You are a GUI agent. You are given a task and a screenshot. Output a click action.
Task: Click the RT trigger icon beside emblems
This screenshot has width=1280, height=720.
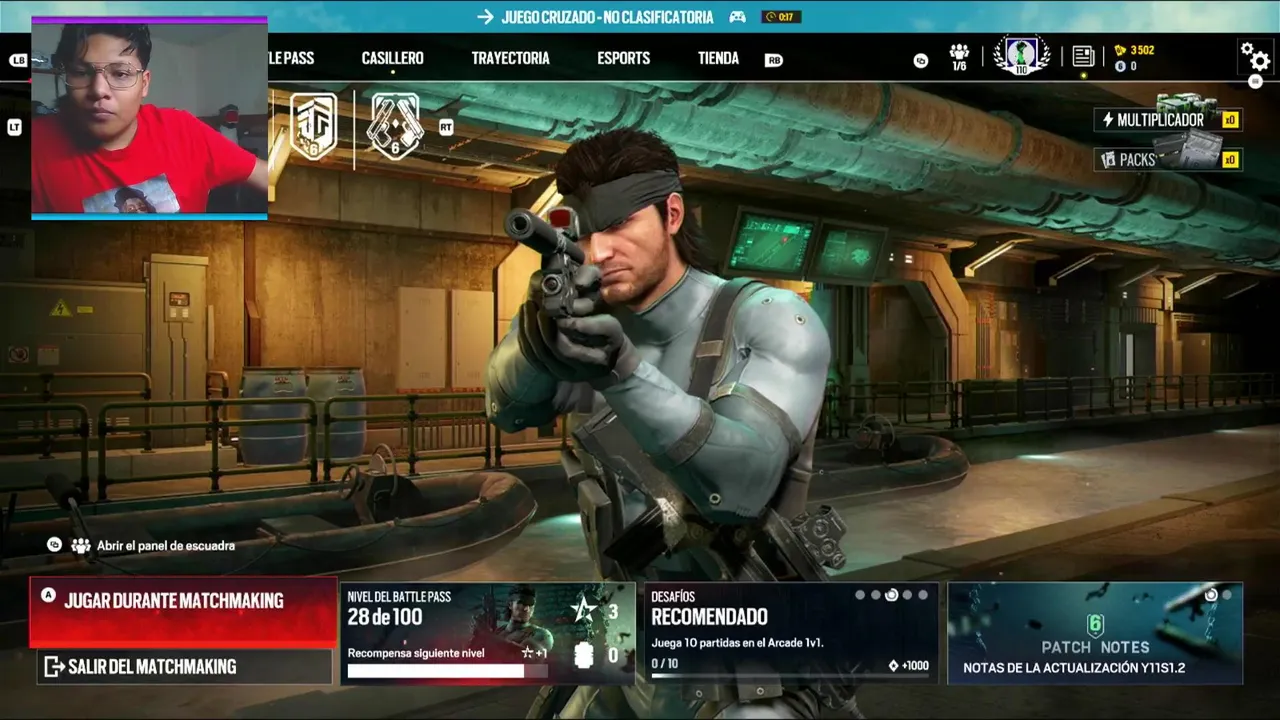(x=446, y=127)
